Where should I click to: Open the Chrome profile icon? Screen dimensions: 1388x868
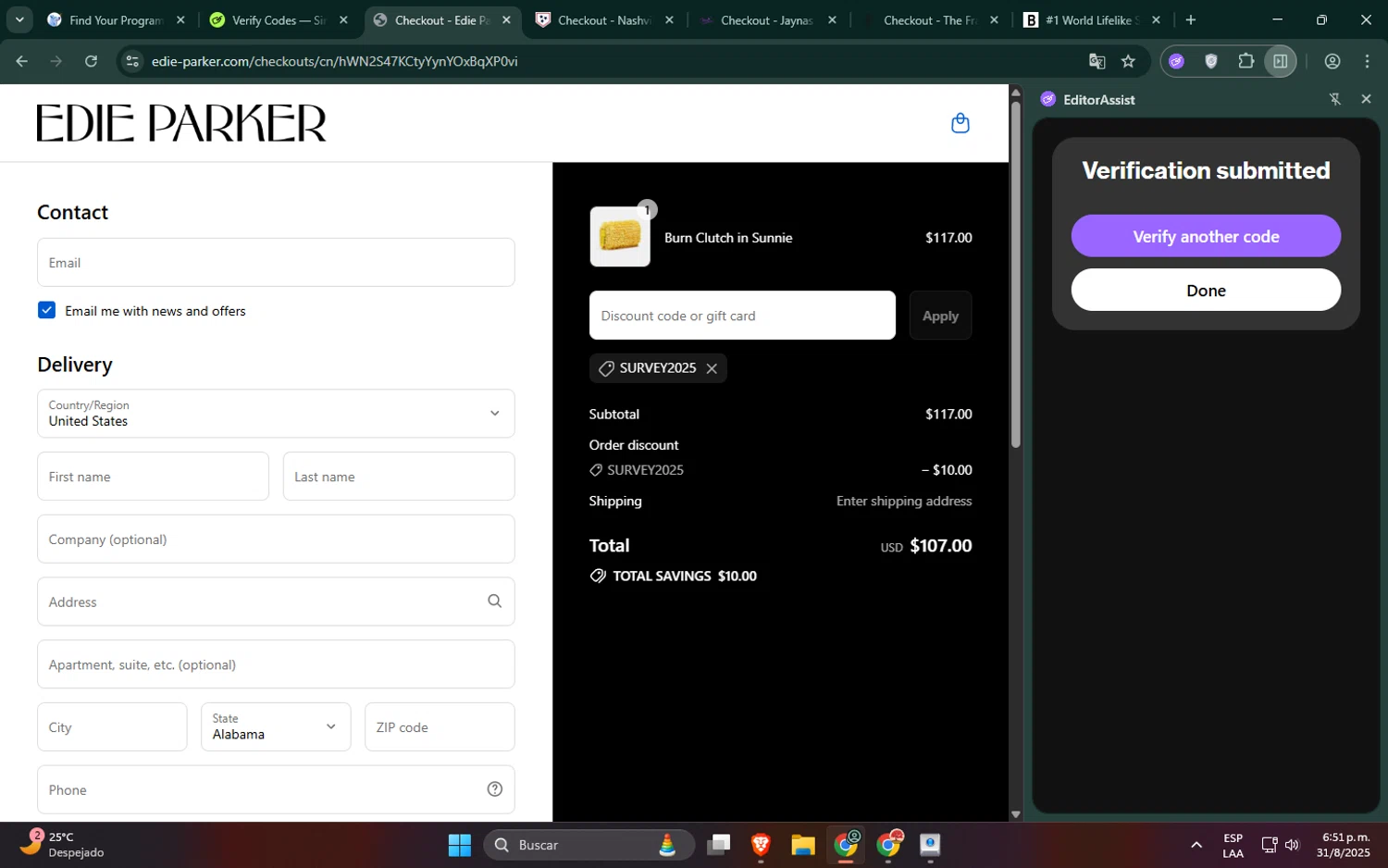(1332, 61)
